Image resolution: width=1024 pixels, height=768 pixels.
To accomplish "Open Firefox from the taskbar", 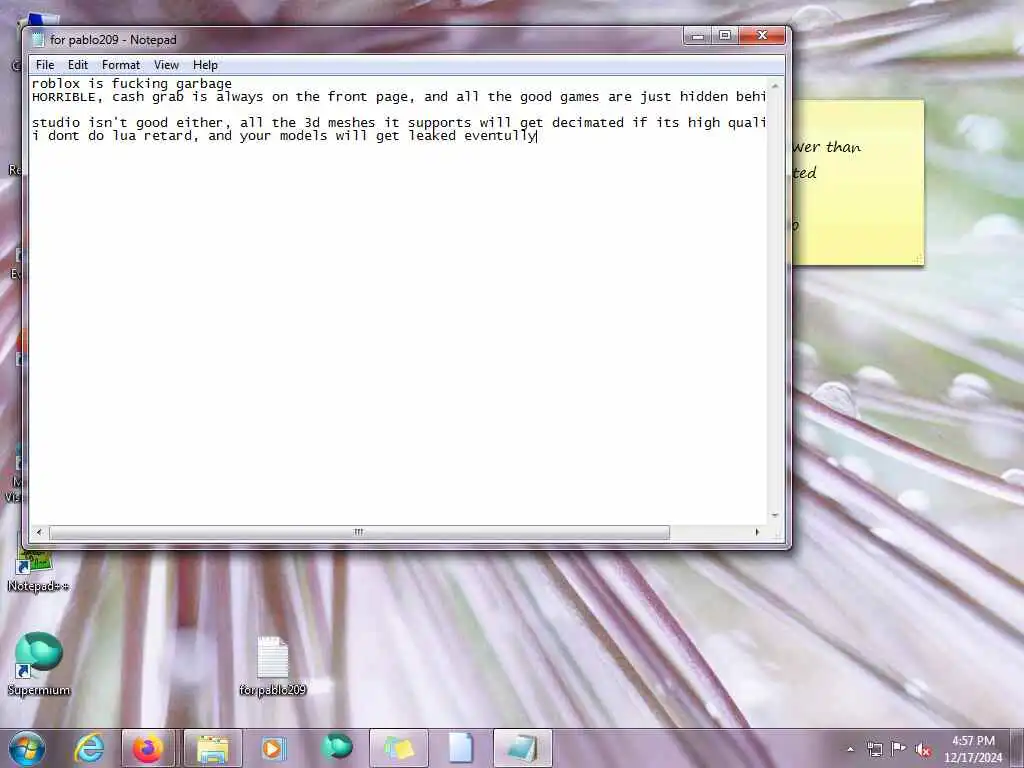I will [x=148, y=748].
